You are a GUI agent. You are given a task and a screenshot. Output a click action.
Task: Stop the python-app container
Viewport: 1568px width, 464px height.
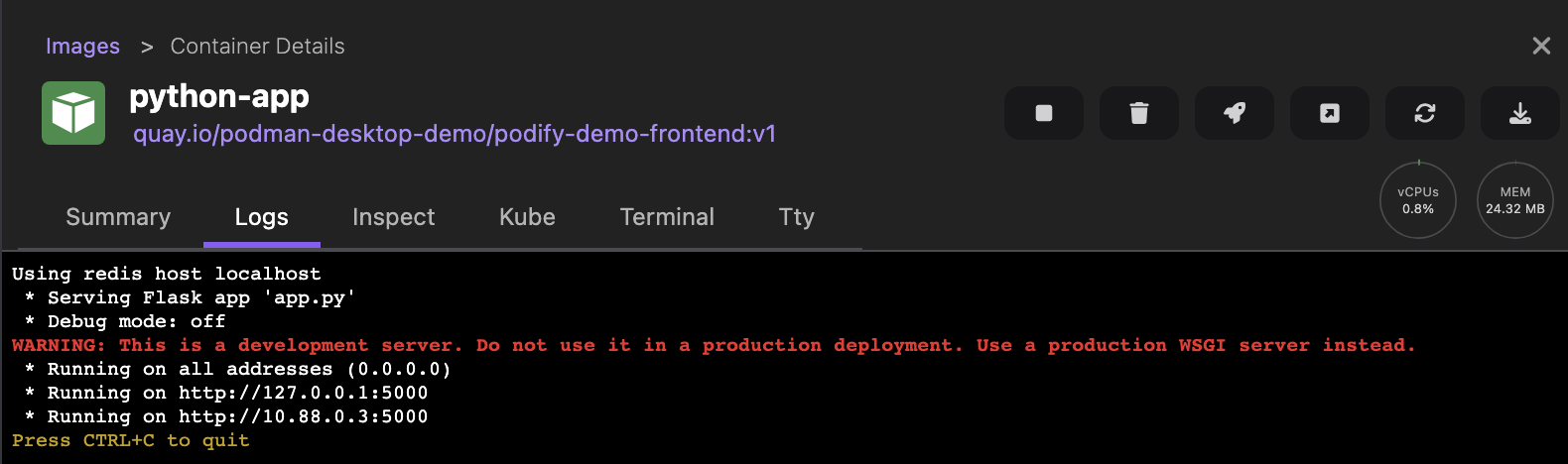(1043, 113)
